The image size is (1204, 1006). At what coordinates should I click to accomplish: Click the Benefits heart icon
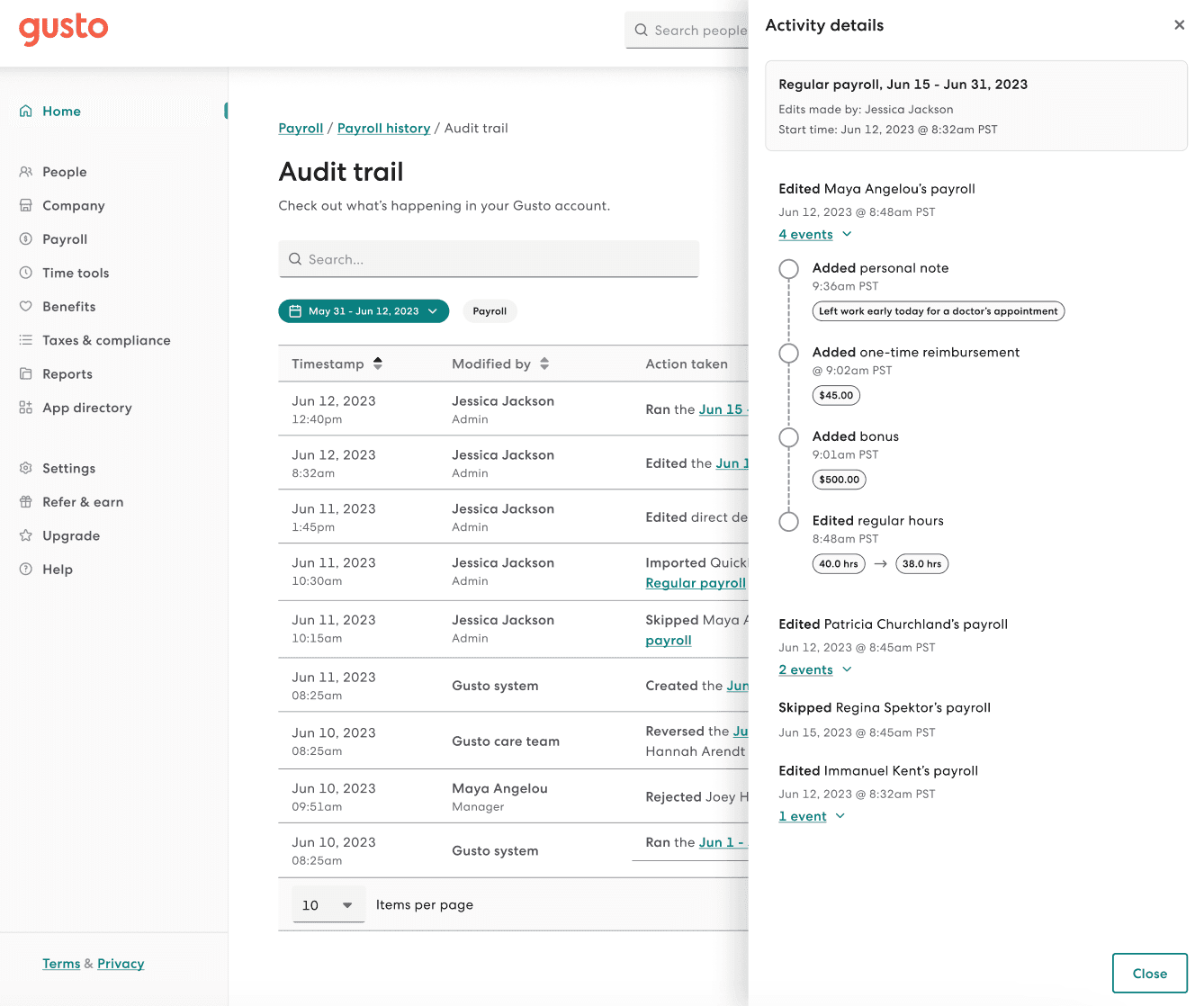pos(25,306)
